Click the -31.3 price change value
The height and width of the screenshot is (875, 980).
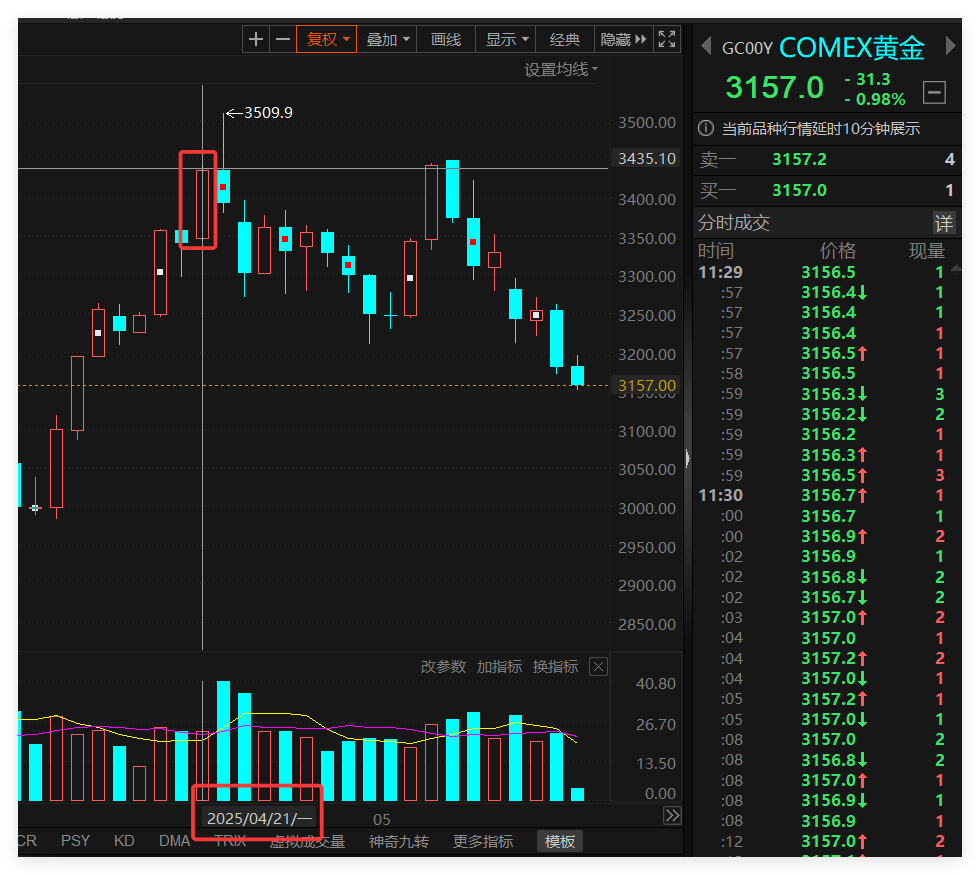(x=867, y=79)
